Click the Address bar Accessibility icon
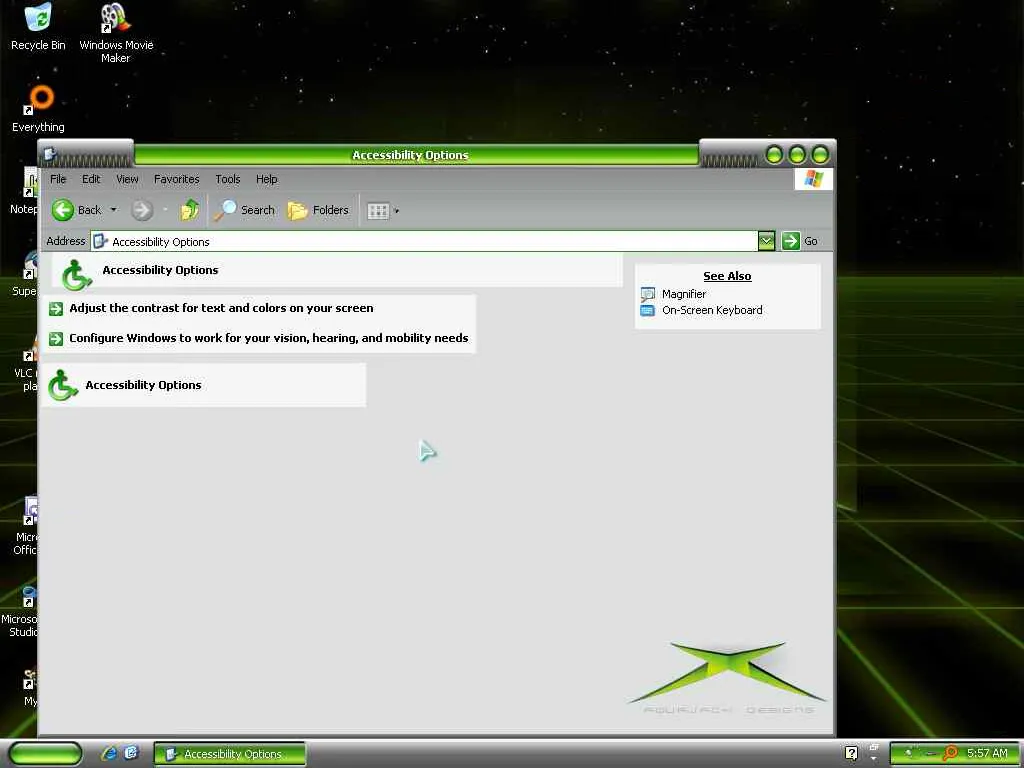1024x768 pixels. [x=100, y=242]
